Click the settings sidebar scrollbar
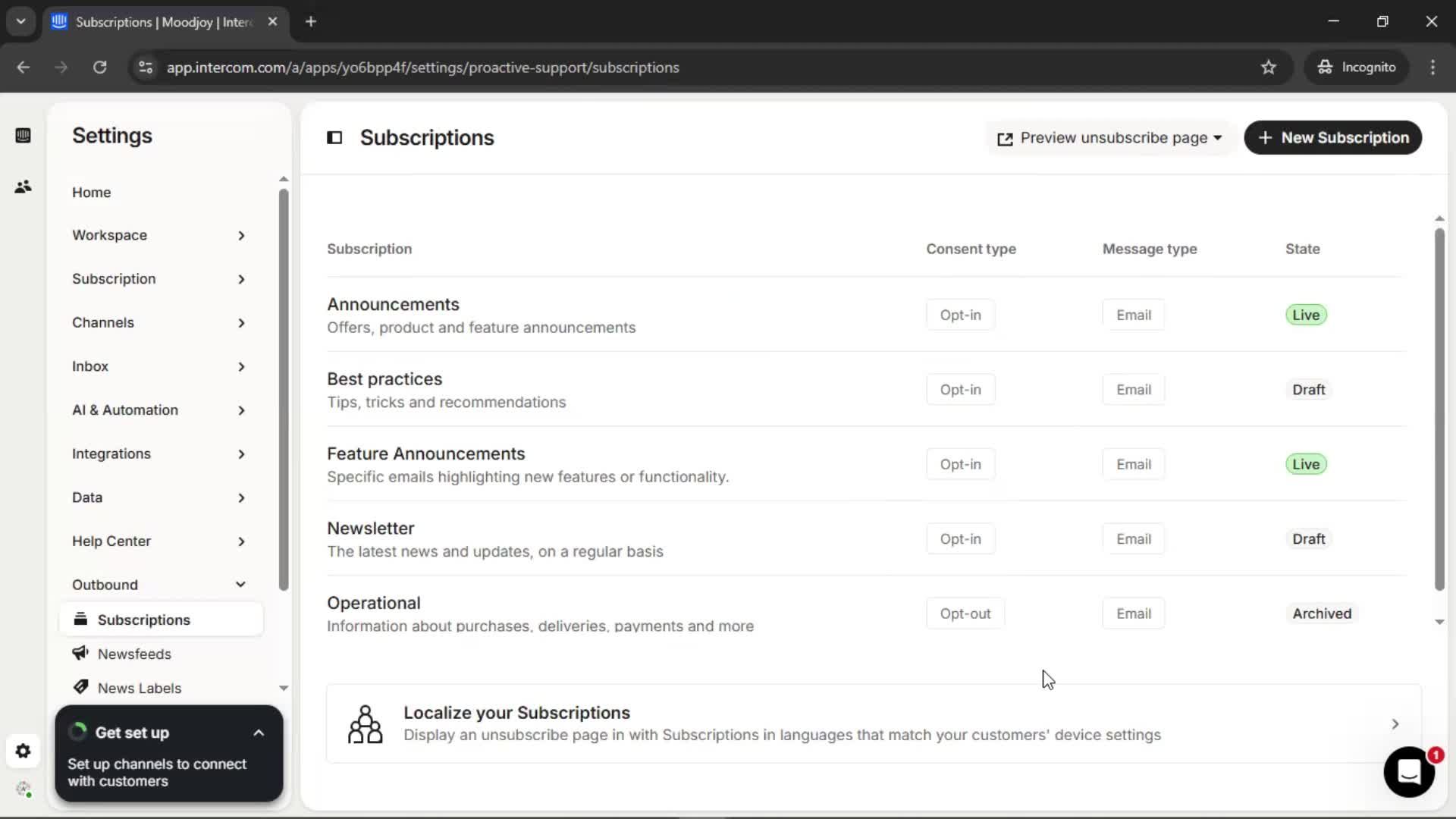This screenshot has height=819, width=1456. [284, 389]
